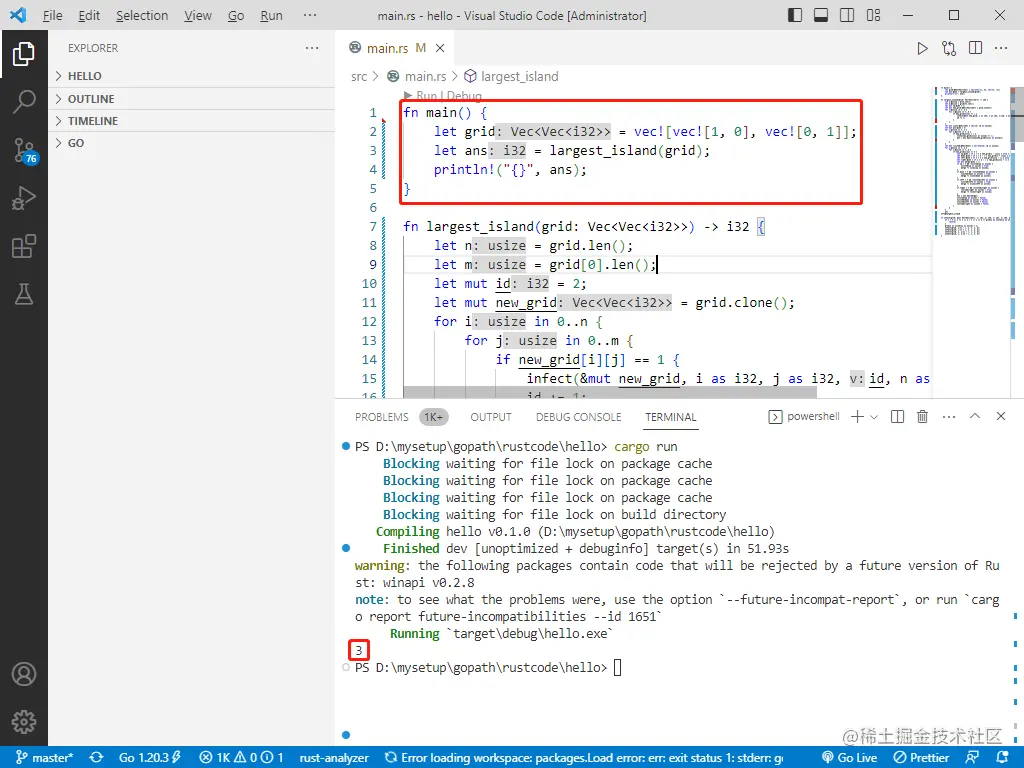Show more menu items ellipsis
This screenshot has width=1024, height=768.
coord(310,15)
